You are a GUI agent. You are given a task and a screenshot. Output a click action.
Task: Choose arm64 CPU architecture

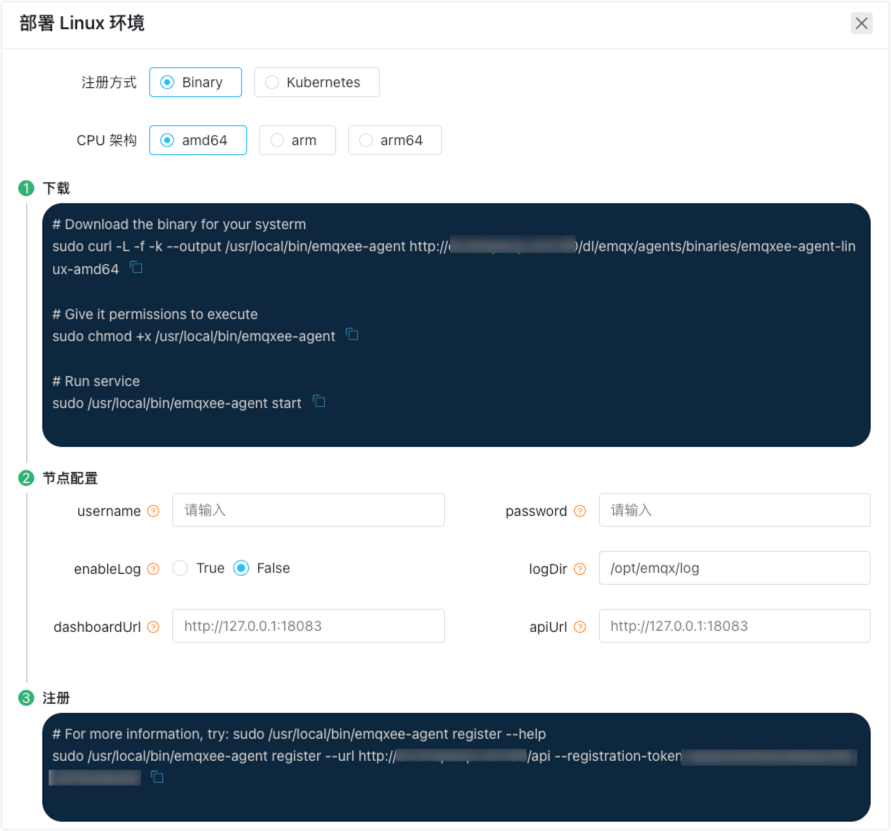pyautogui.click(x=394, y=140)
